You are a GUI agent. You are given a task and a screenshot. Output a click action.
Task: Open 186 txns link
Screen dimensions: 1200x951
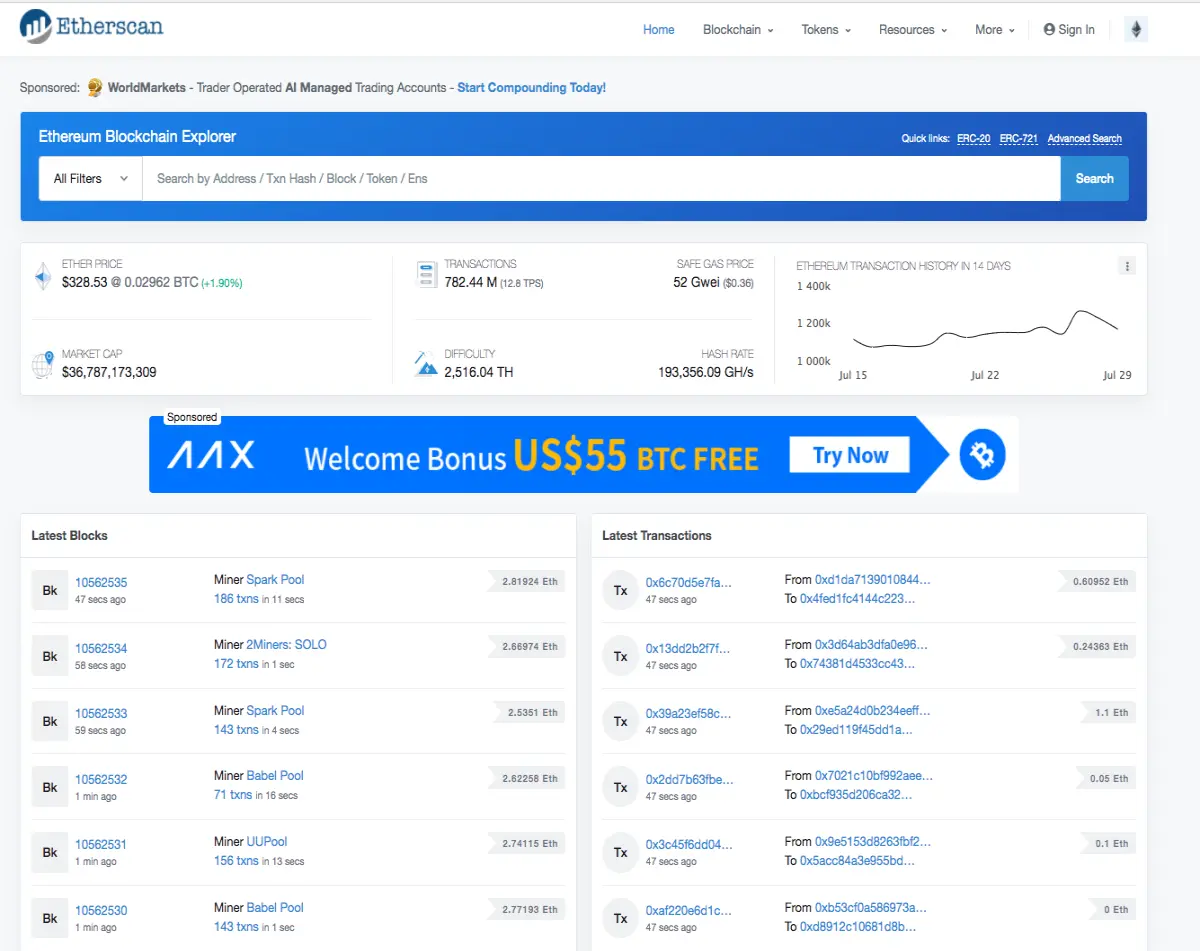pyautogui.click(x=236, y=599)
